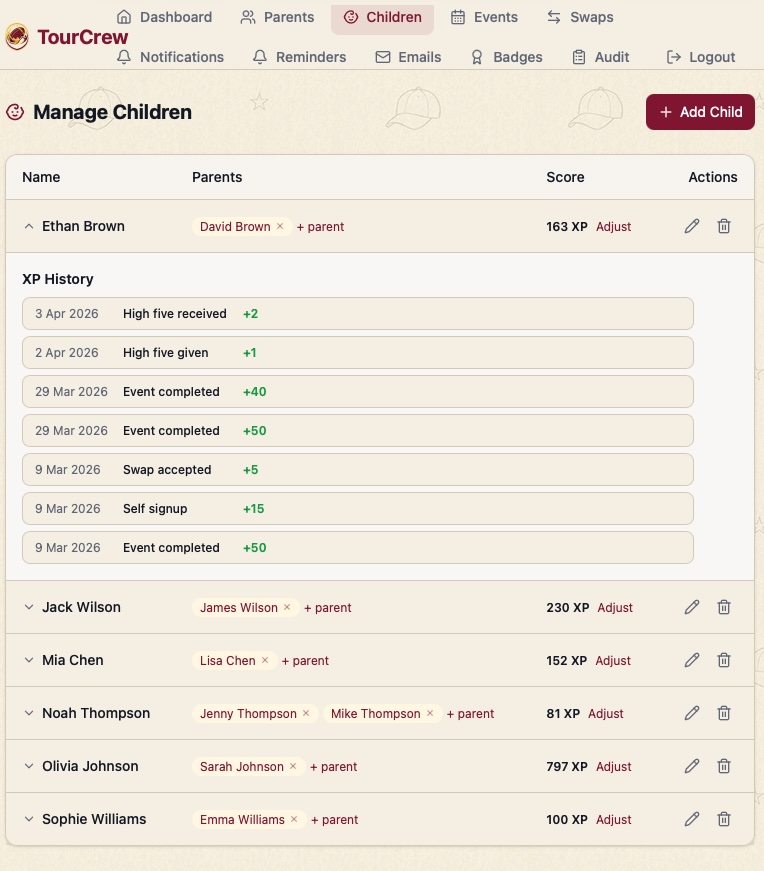Go to the Parents page
The image size is (764, 871).
pyautogui.click(x=277, y=17)
